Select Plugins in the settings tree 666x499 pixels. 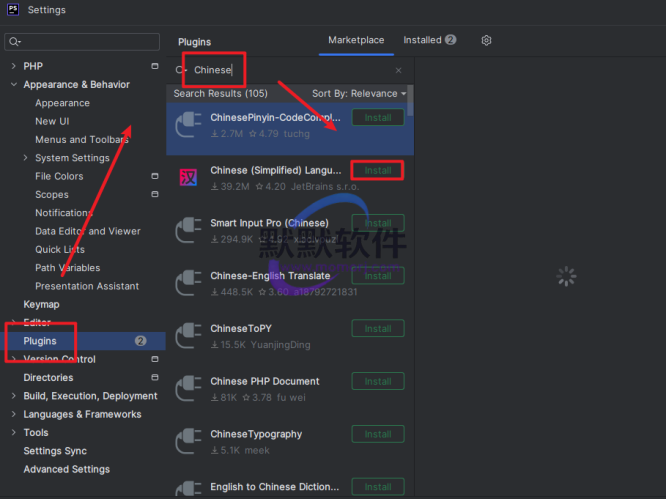pos(40,341)
